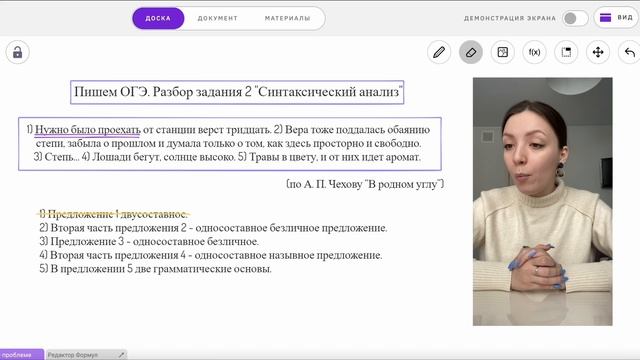Select the move/pan arrows tool
This screenshot has height=360, width=640.
(x=598, y=52)
